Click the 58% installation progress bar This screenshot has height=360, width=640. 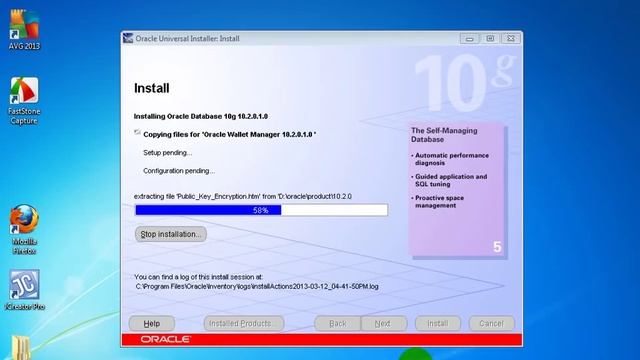[x=261, y=210]
